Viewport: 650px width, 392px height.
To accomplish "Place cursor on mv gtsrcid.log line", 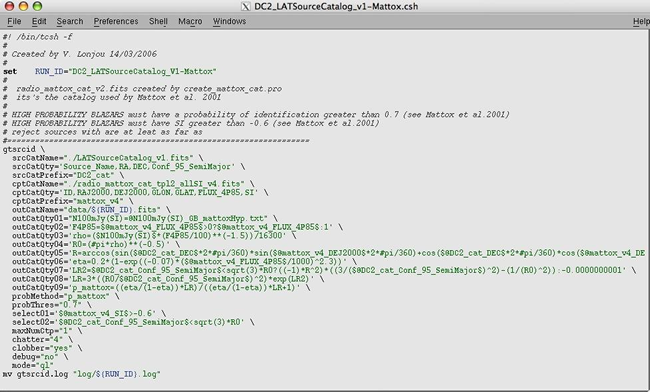I will point(82,374).
